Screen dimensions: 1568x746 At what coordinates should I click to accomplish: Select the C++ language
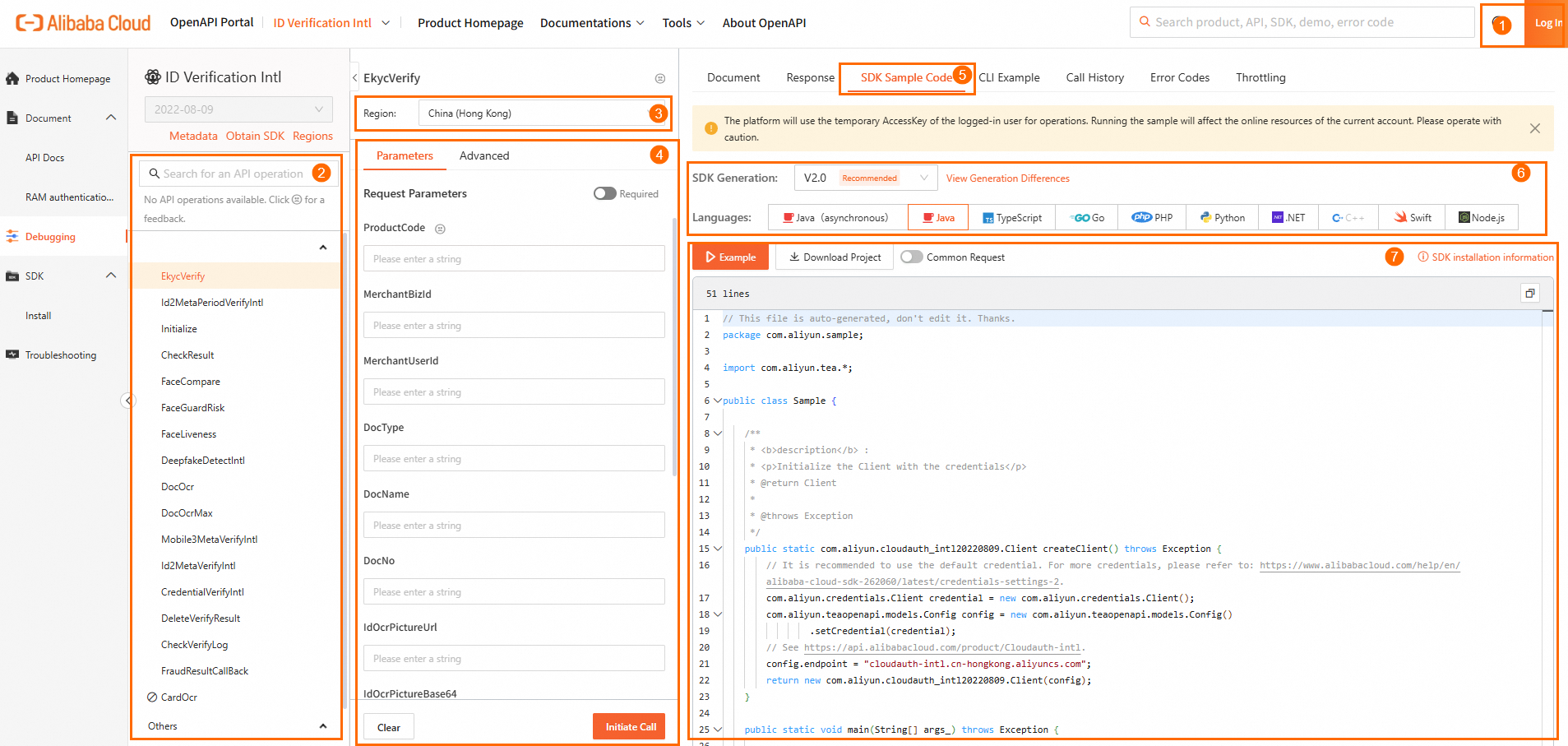click(x=1348, y=218)
